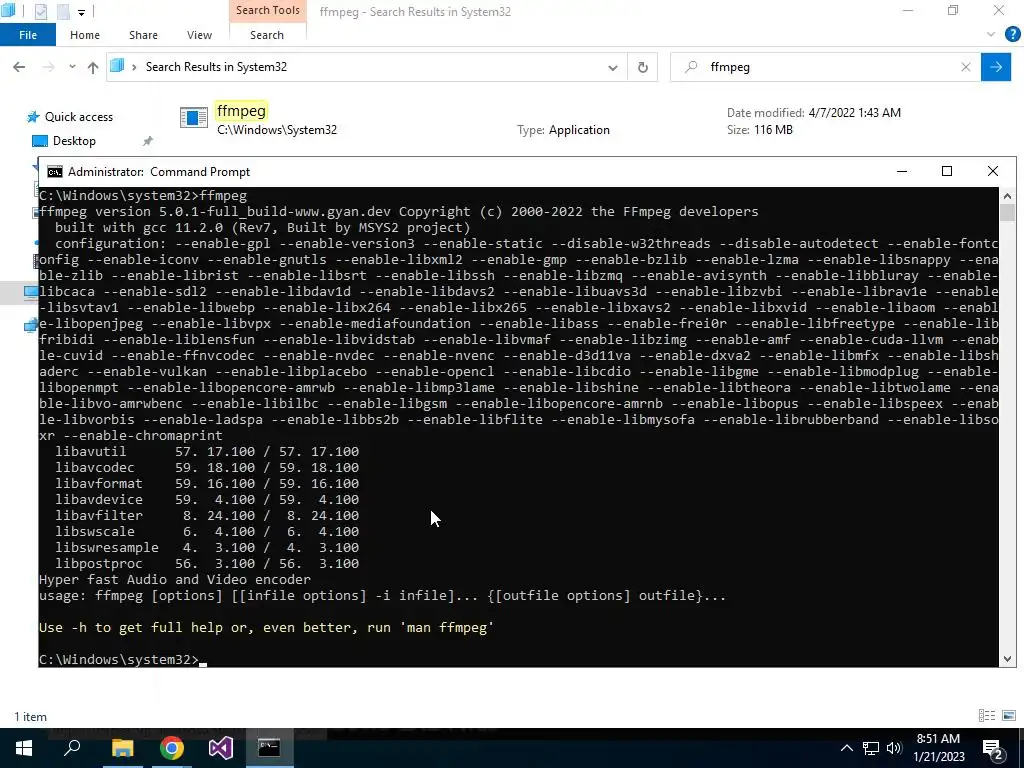1024x768 pixels.
Task: Click the Search Tools contextual tab
Action: click(x=268, y=10)
